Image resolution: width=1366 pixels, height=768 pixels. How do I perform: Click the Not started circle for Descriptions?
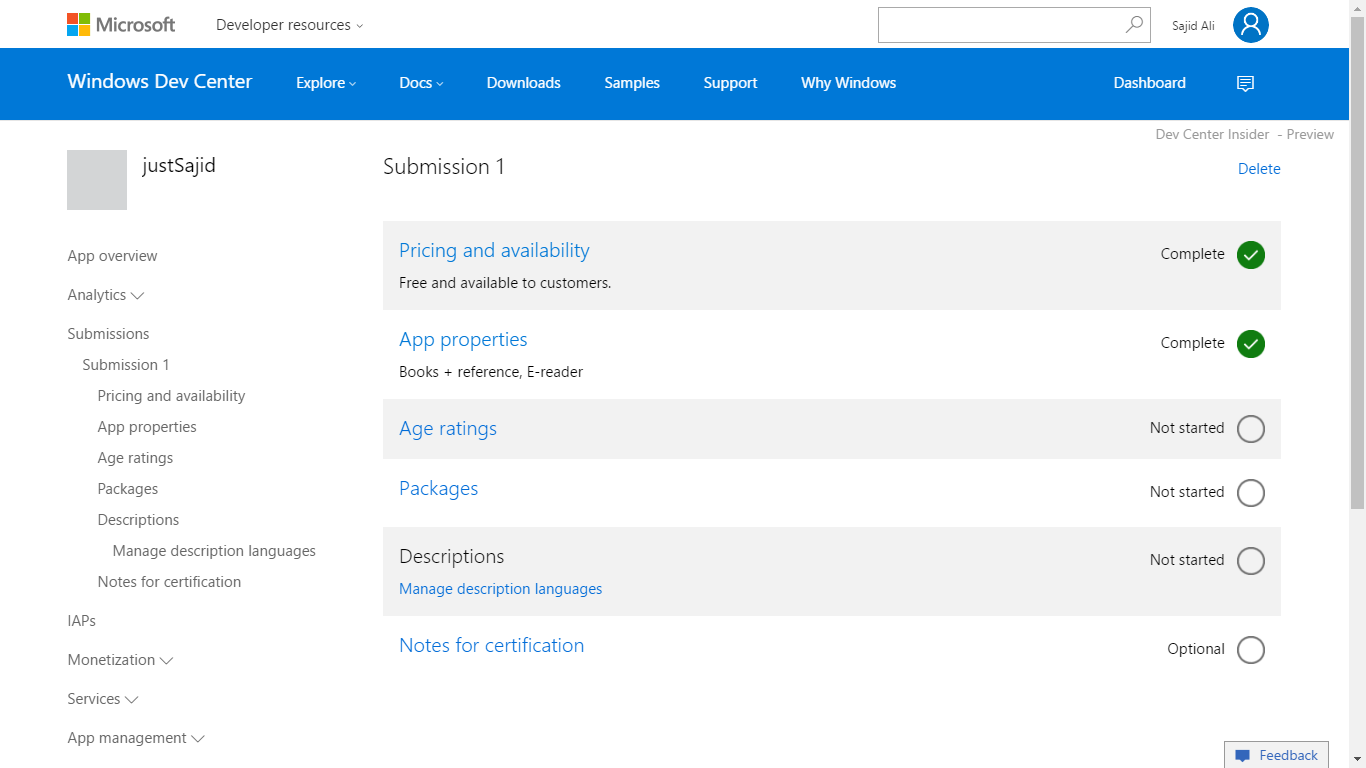[1251, 561]
